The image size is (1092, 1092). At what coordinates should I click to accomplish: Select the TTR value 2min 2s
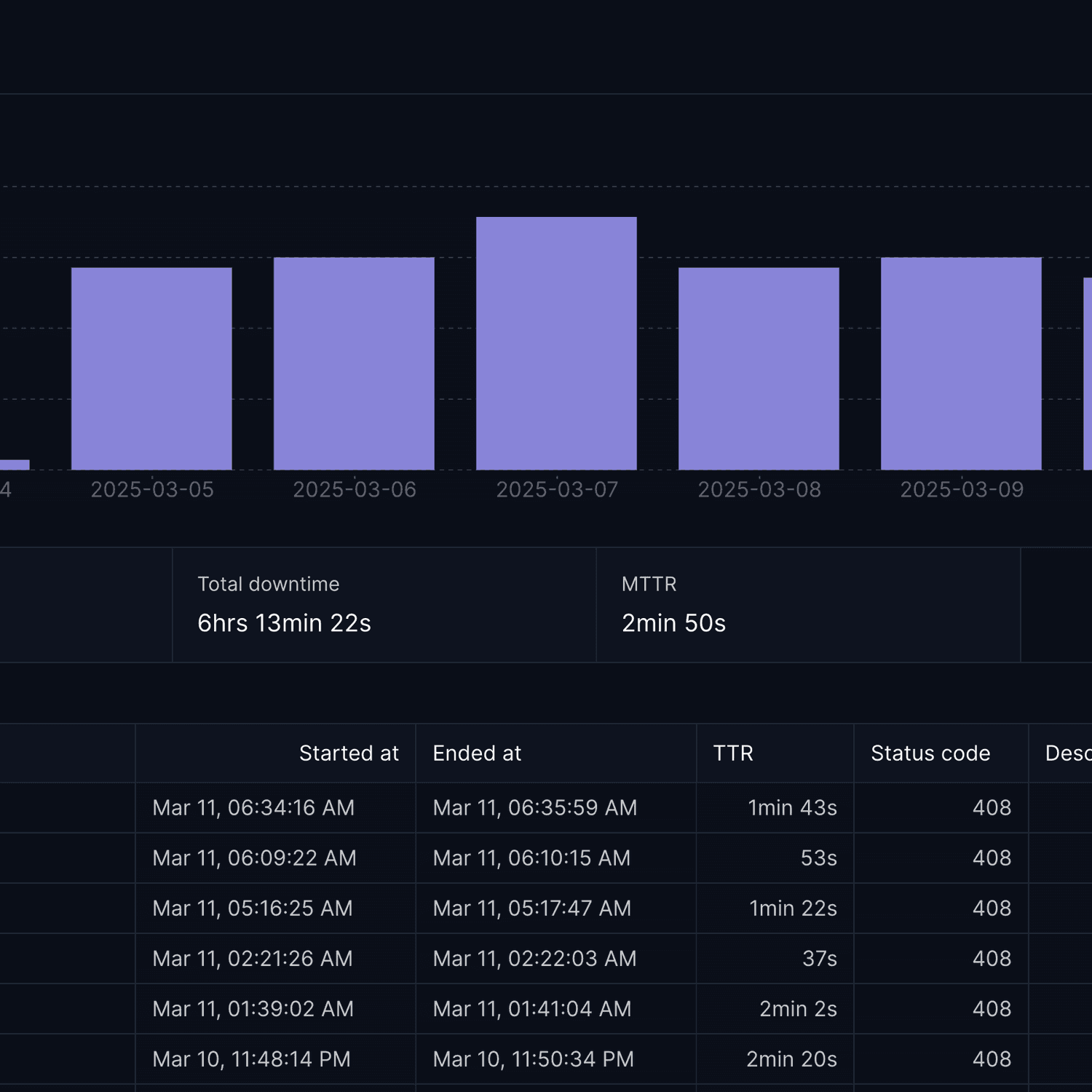pyautogui.click(x=799, y=1009)
